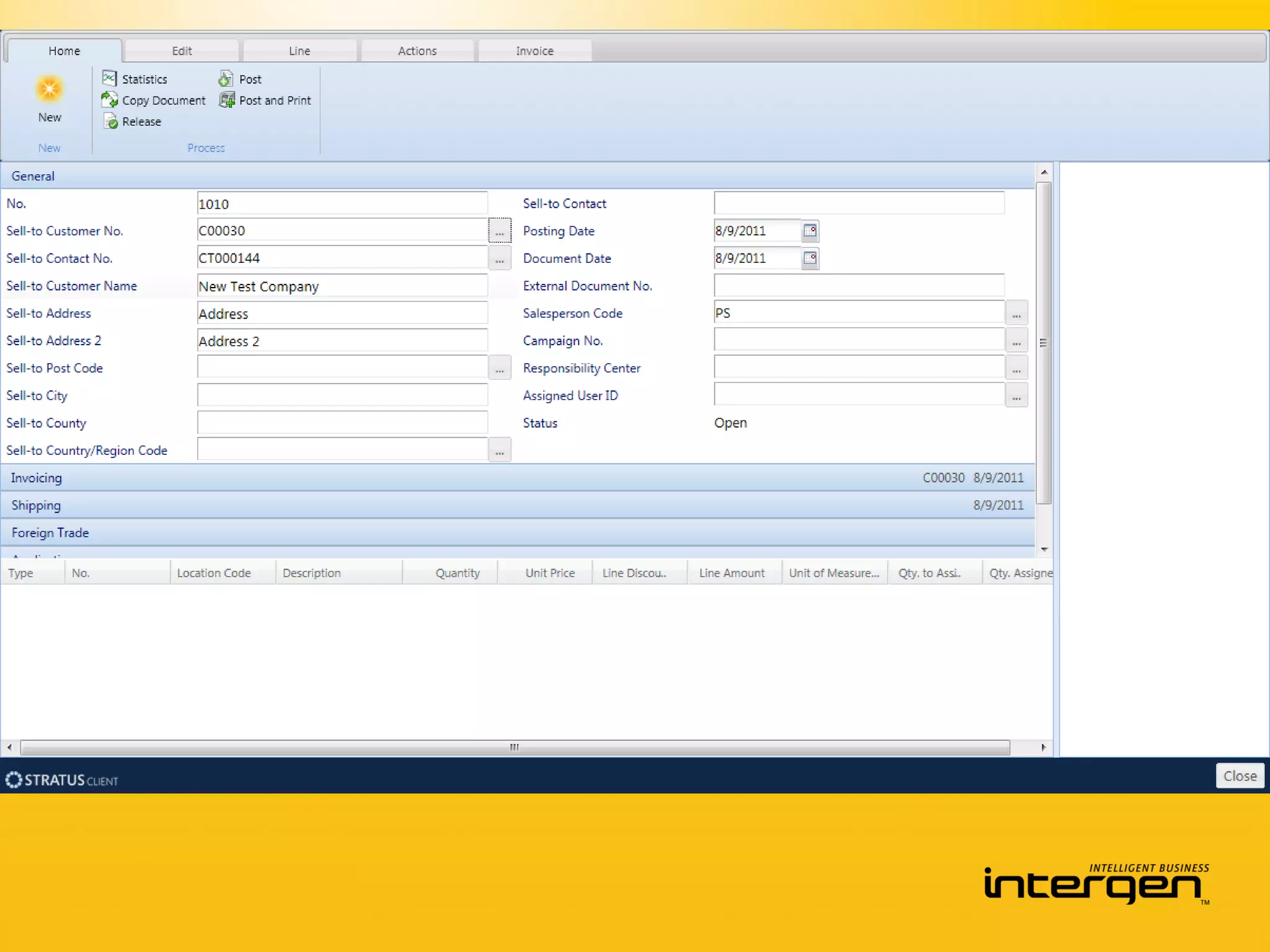Click the Close button in the footer
The image size is (1270, 952).
point(1240,776)
